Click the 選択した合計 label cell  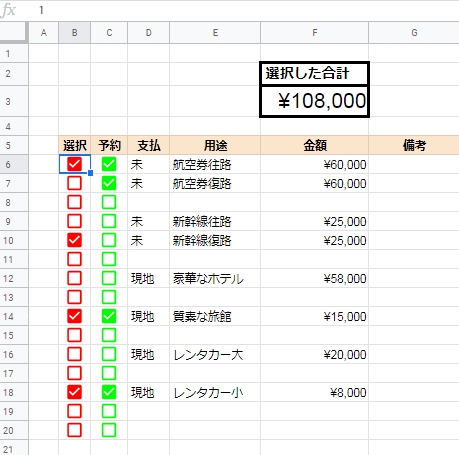tap(314, 73)
